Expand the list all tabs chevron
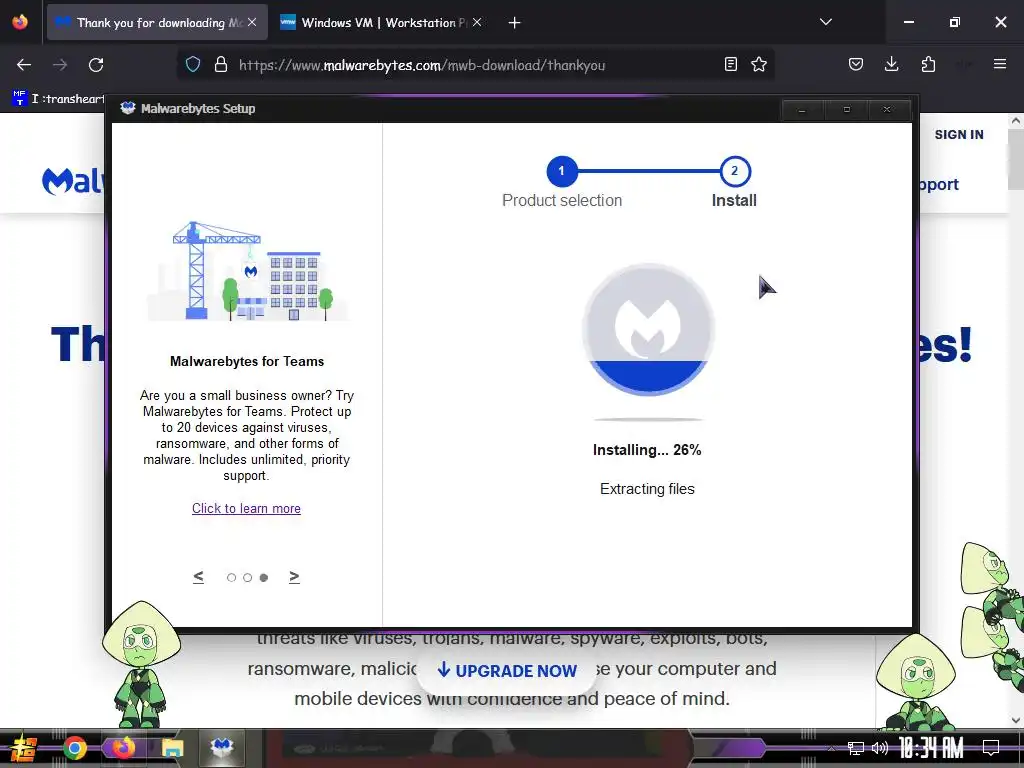Viewport: 1024px width, 768px height. (825, 22)
